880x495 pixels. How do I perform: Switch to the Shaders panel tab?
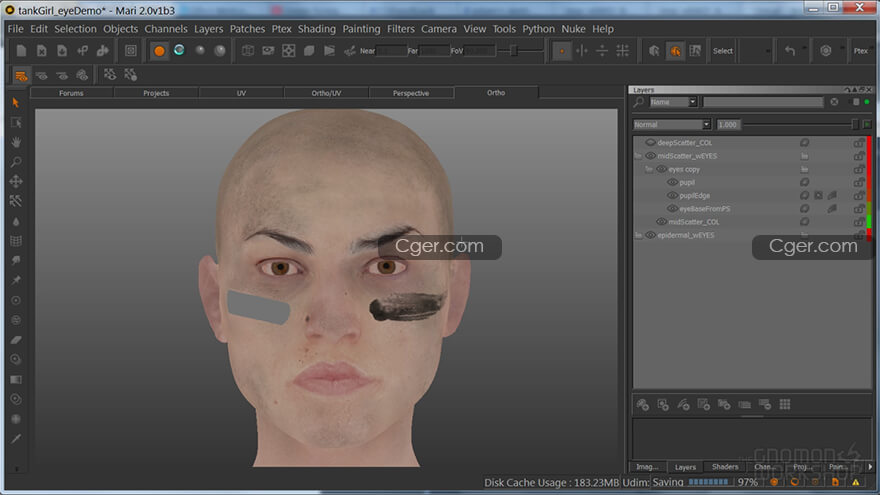coord(725,467)
